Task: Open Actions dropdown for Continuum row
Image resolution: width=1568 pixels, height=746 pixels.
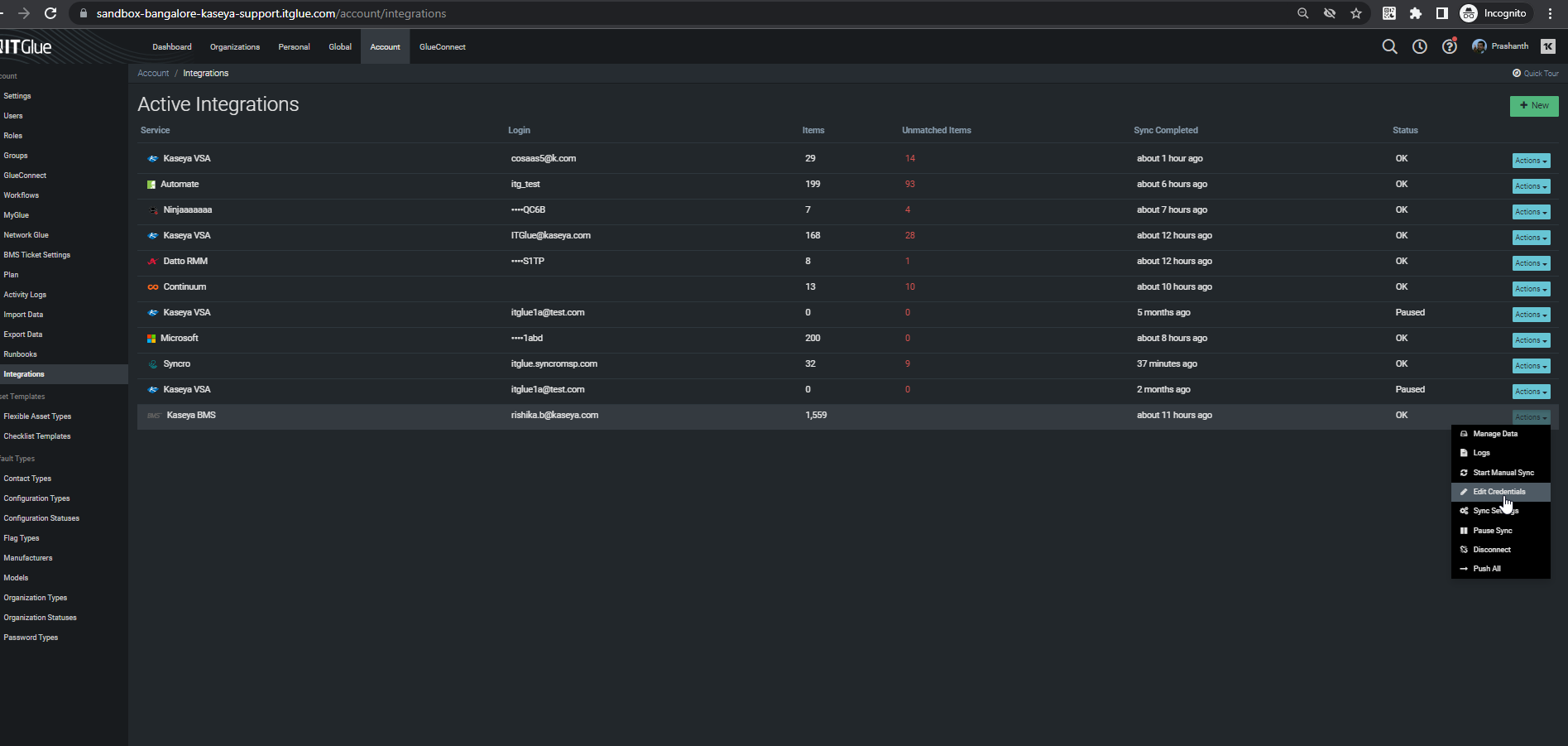Action: click(x=1531, y=289)
